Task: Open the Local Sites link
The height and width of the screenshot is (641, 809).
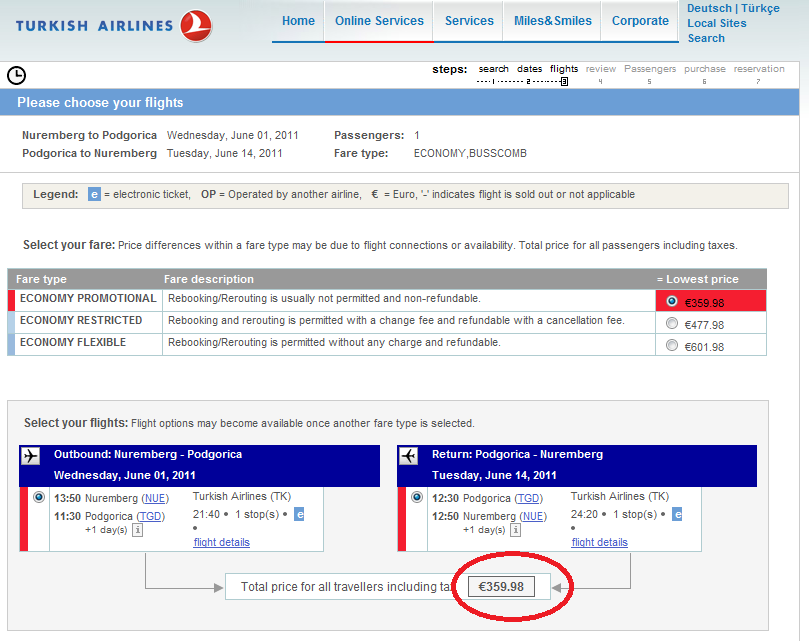Action: click(x=716, y=23)
